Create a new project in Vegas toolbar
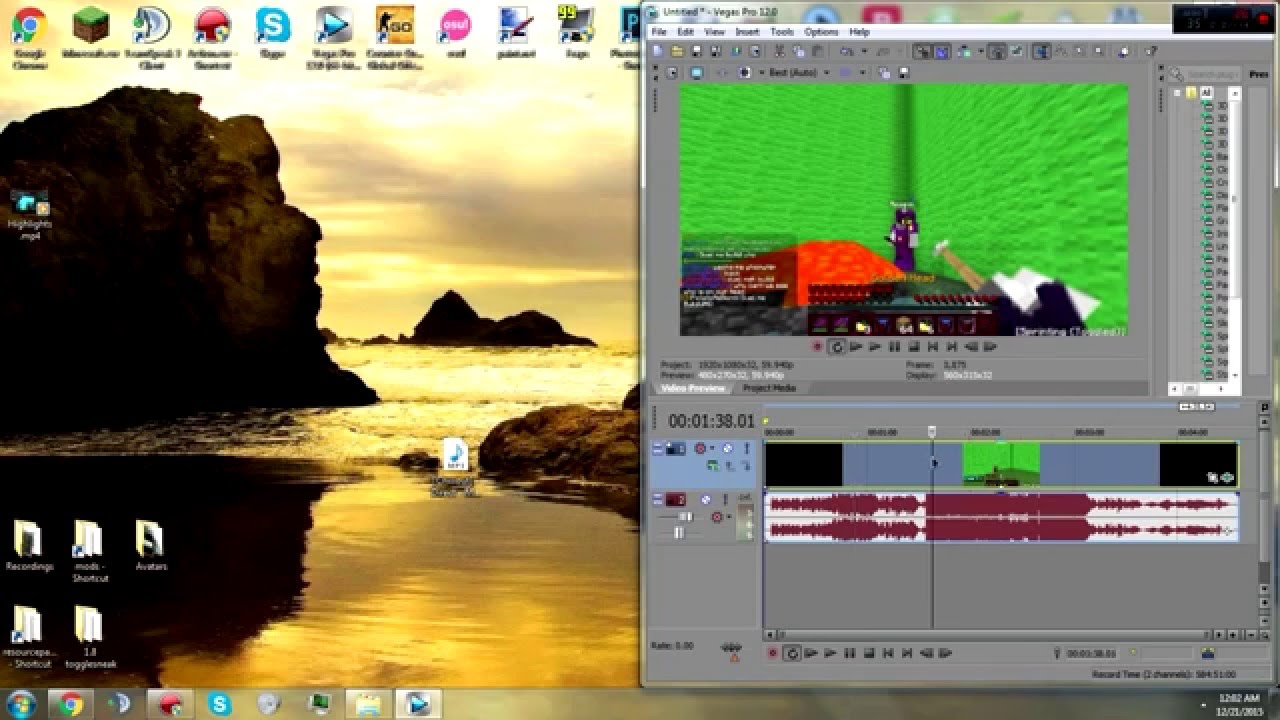Image resolution: width=1280 pixels, height=720 pixels. pyautogui.click(x=660, y=51)
